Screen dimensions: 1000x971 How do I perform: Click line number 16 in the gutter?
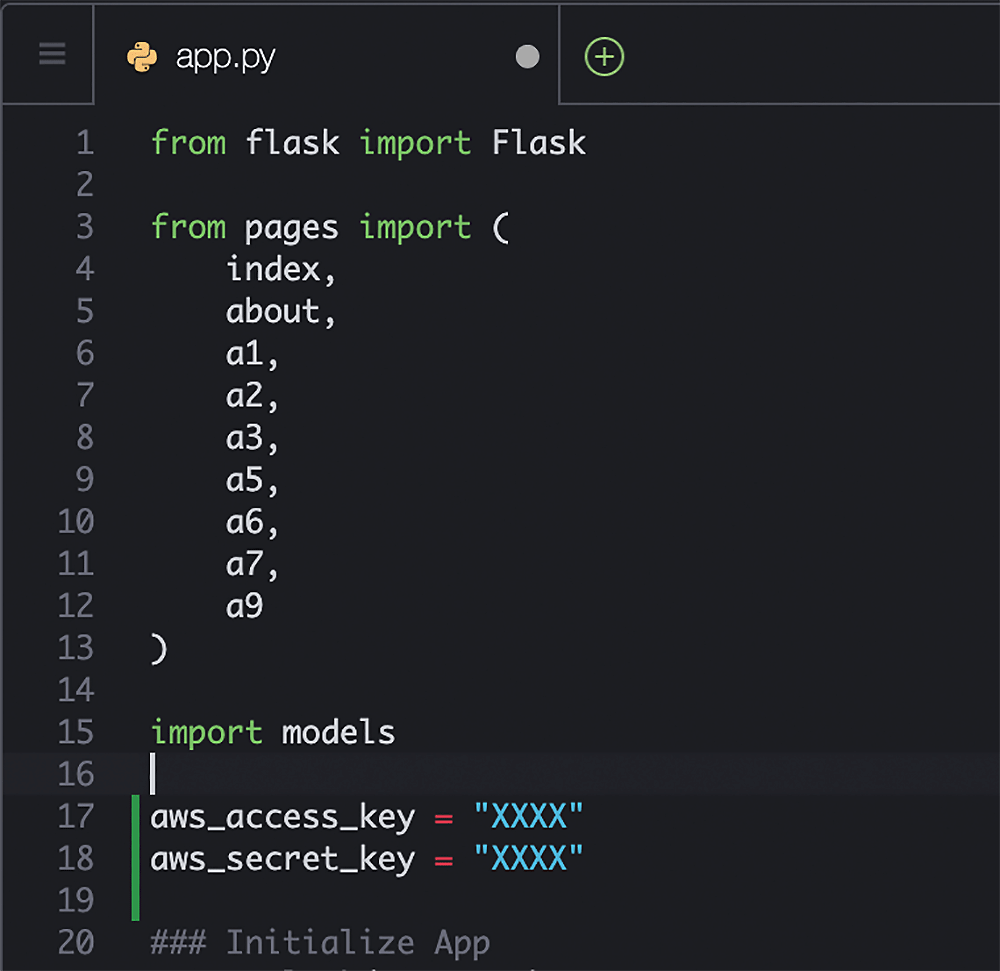point(76,774)
